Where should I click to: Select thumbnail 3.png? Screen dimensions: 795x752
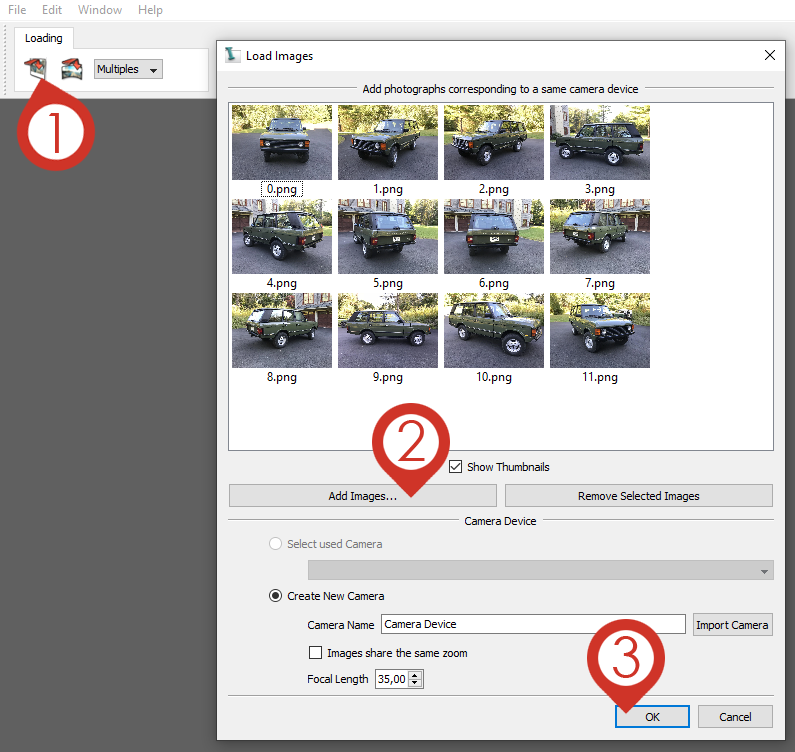[600, 142]
